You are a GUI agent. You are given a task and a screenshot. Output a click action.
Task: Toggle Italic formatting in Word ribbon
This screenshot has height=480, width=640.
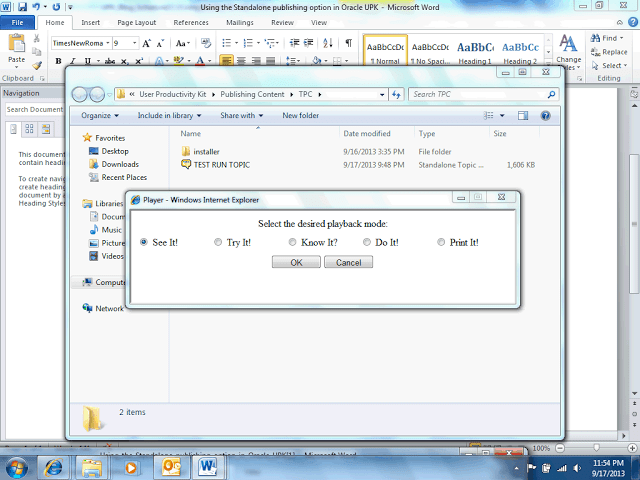click(73, 61)
